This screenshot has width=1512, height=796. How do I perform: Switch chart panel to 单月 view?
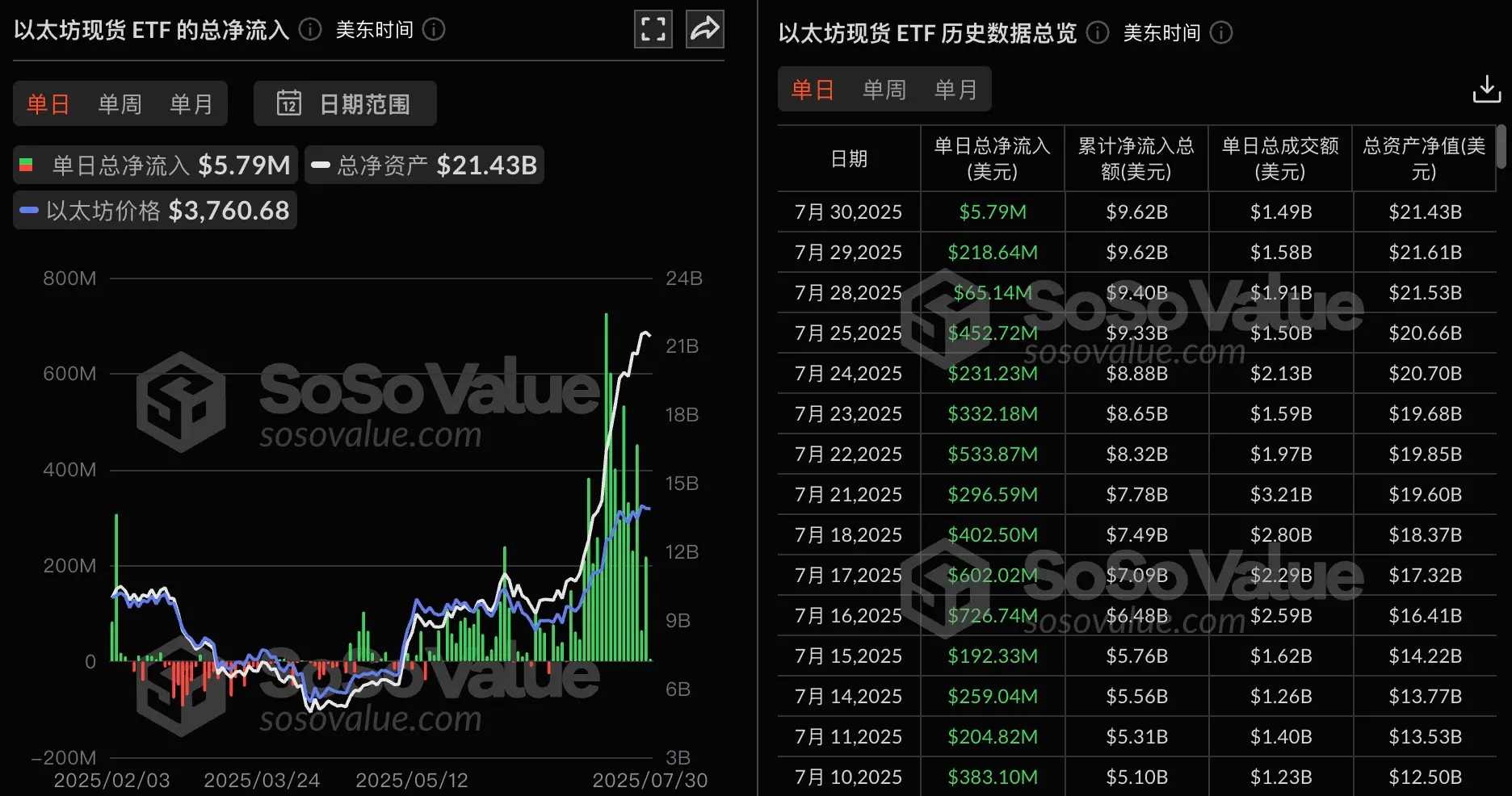(191, 103)
